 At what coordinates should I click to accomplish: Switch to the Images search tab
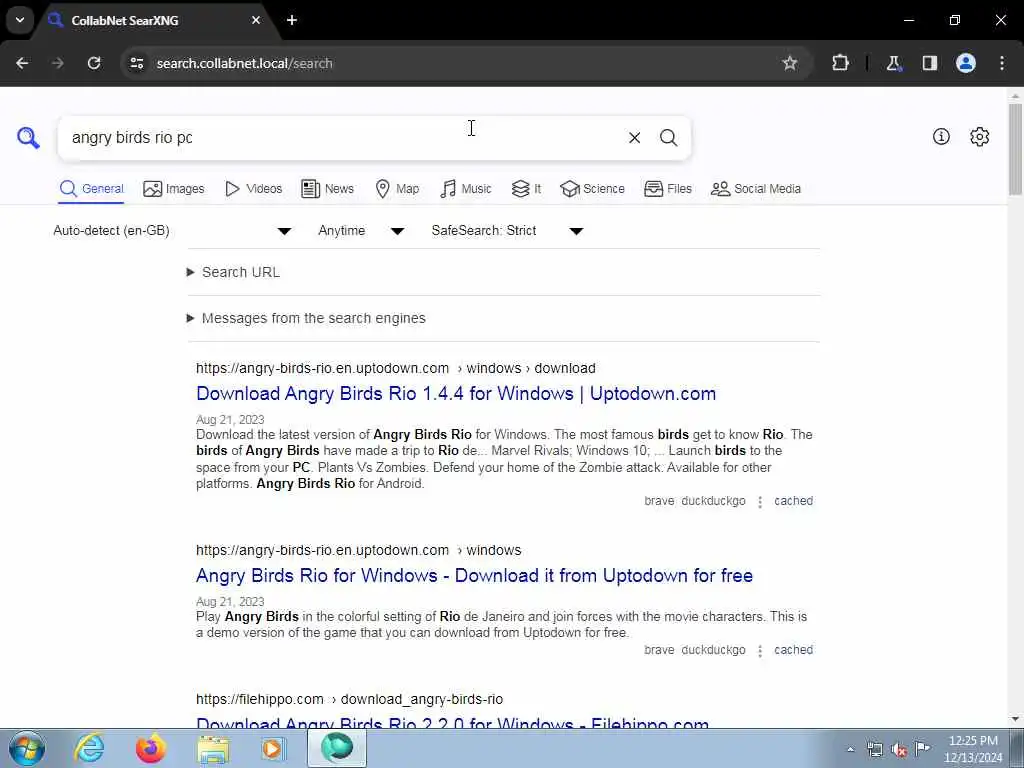pyautogui.click(x=174, y=189)
